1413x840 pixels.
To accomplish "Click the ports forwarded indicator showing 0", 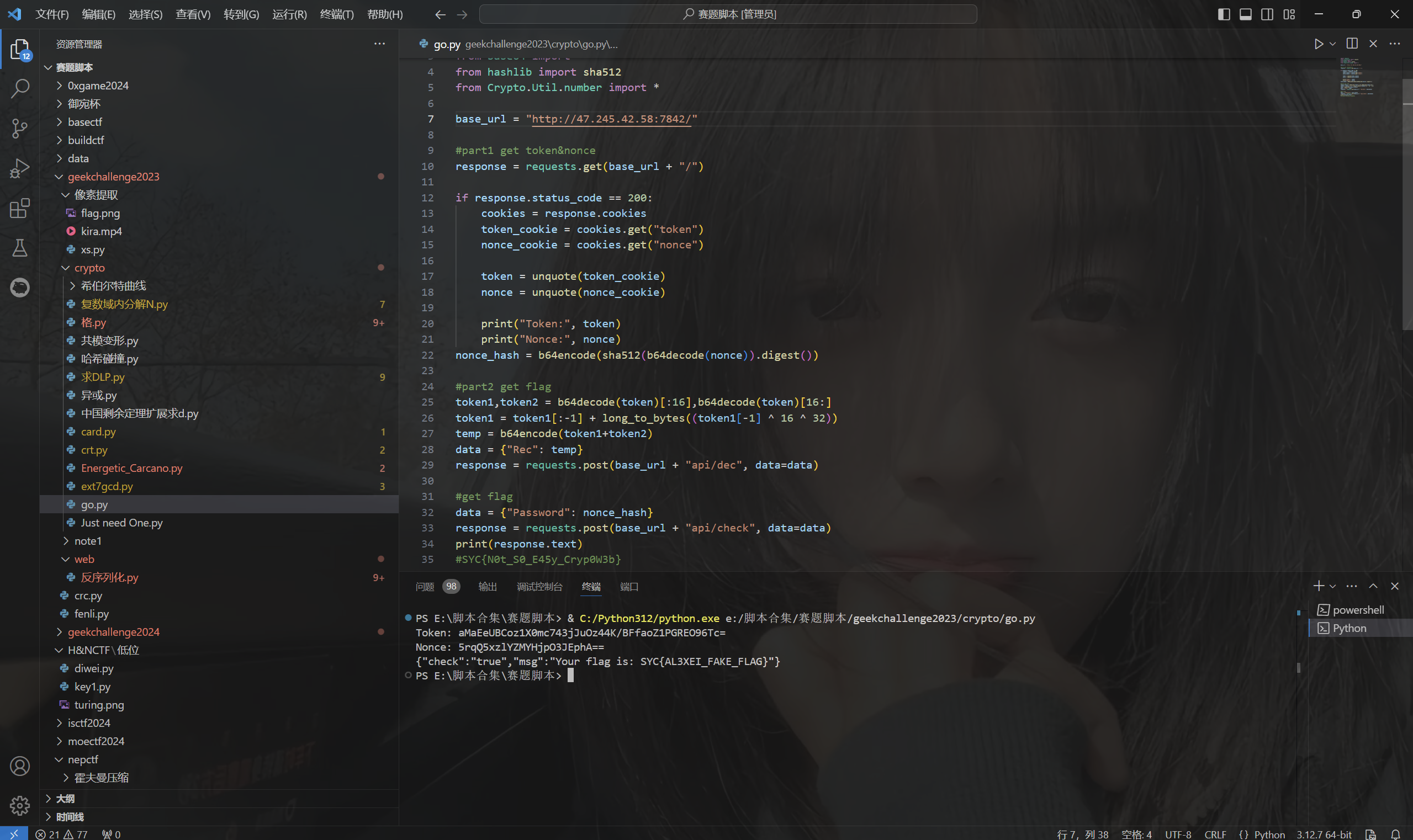I will [111, 834].
